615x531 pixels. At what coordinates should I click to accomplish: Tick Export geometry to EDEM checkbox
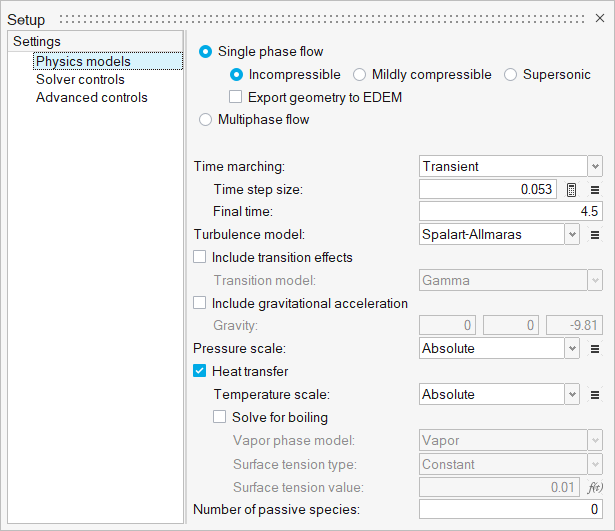point(236,97)
